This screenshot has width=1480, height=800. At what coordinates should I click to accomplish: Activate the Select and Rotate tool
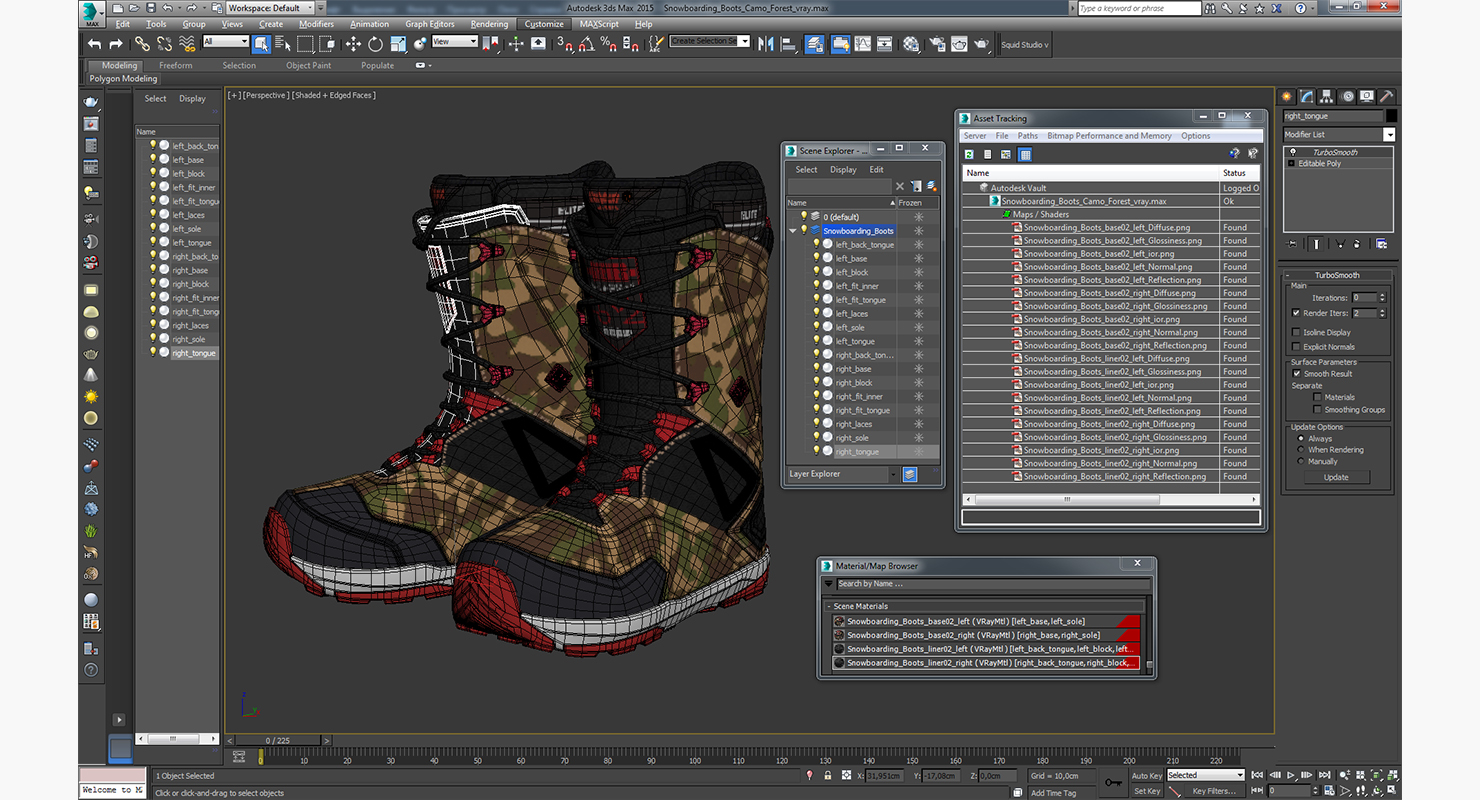(375, 44)
